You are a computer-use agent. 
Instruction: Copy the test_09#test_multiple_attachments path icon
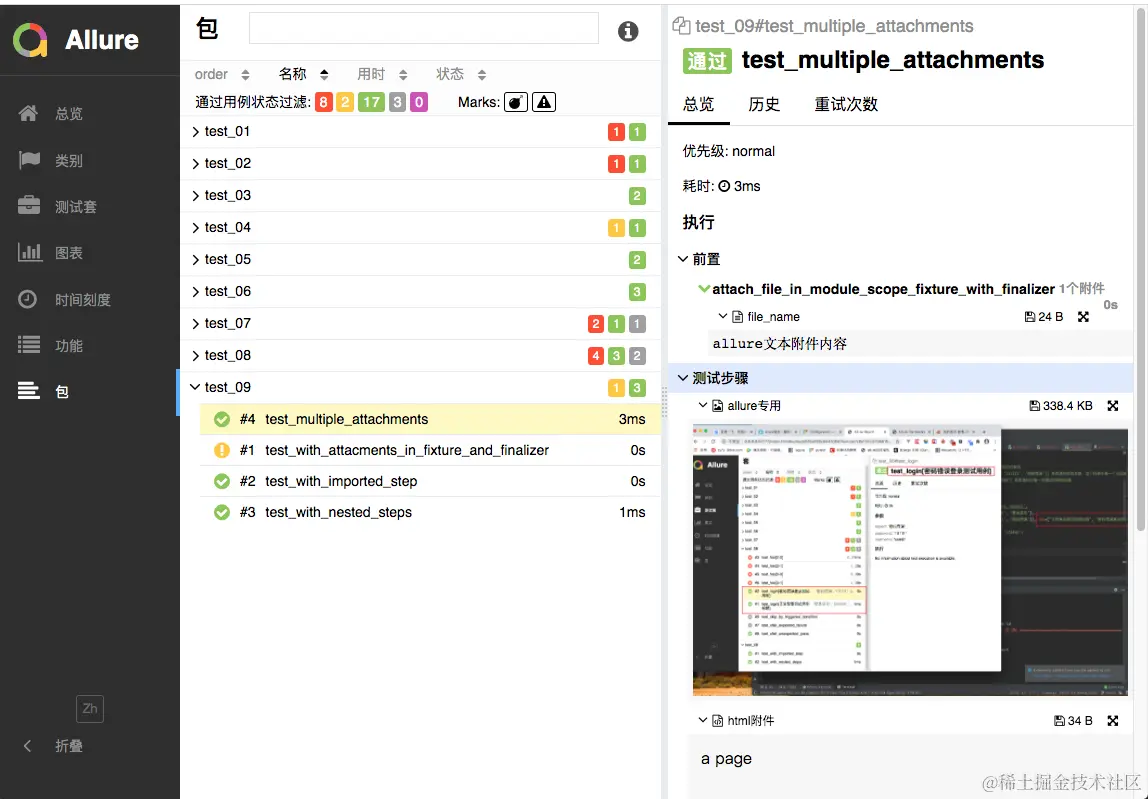(x=681, y=26)
